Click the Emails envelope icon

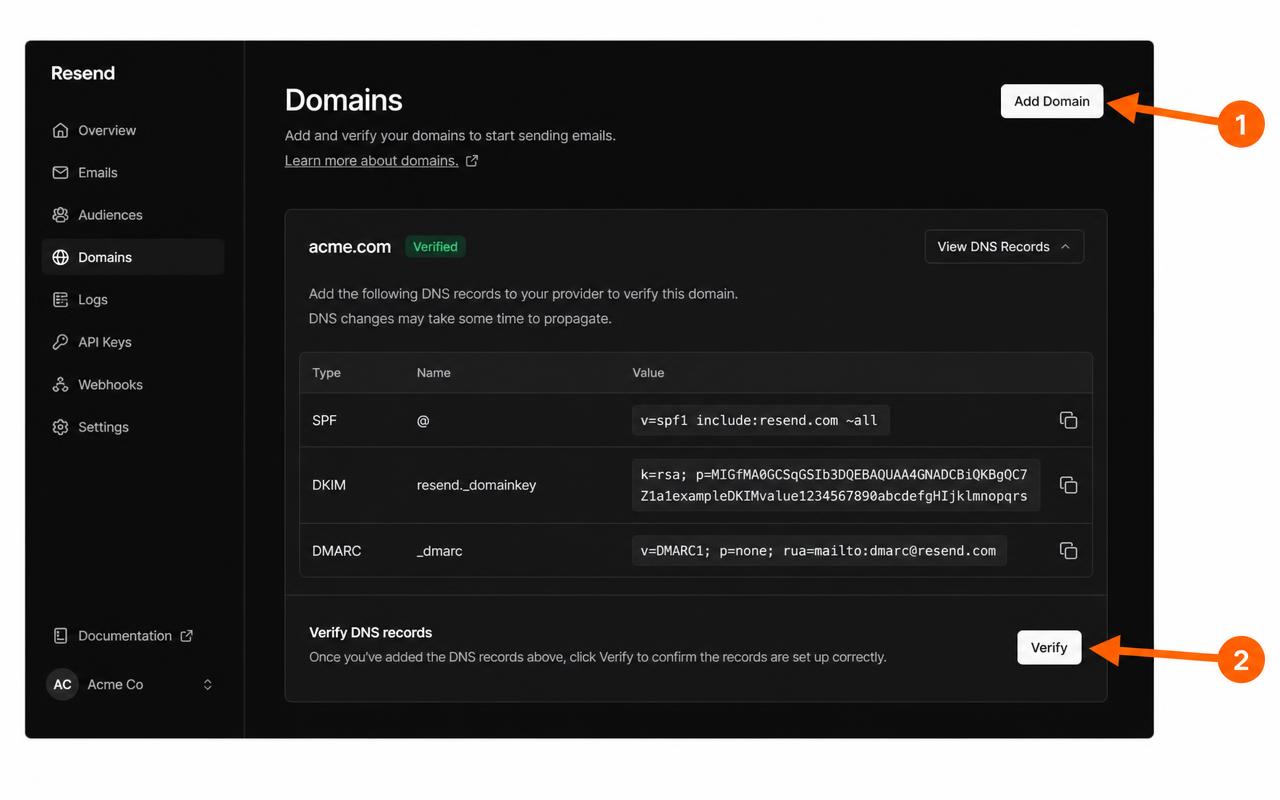click(x=60, y=172)
